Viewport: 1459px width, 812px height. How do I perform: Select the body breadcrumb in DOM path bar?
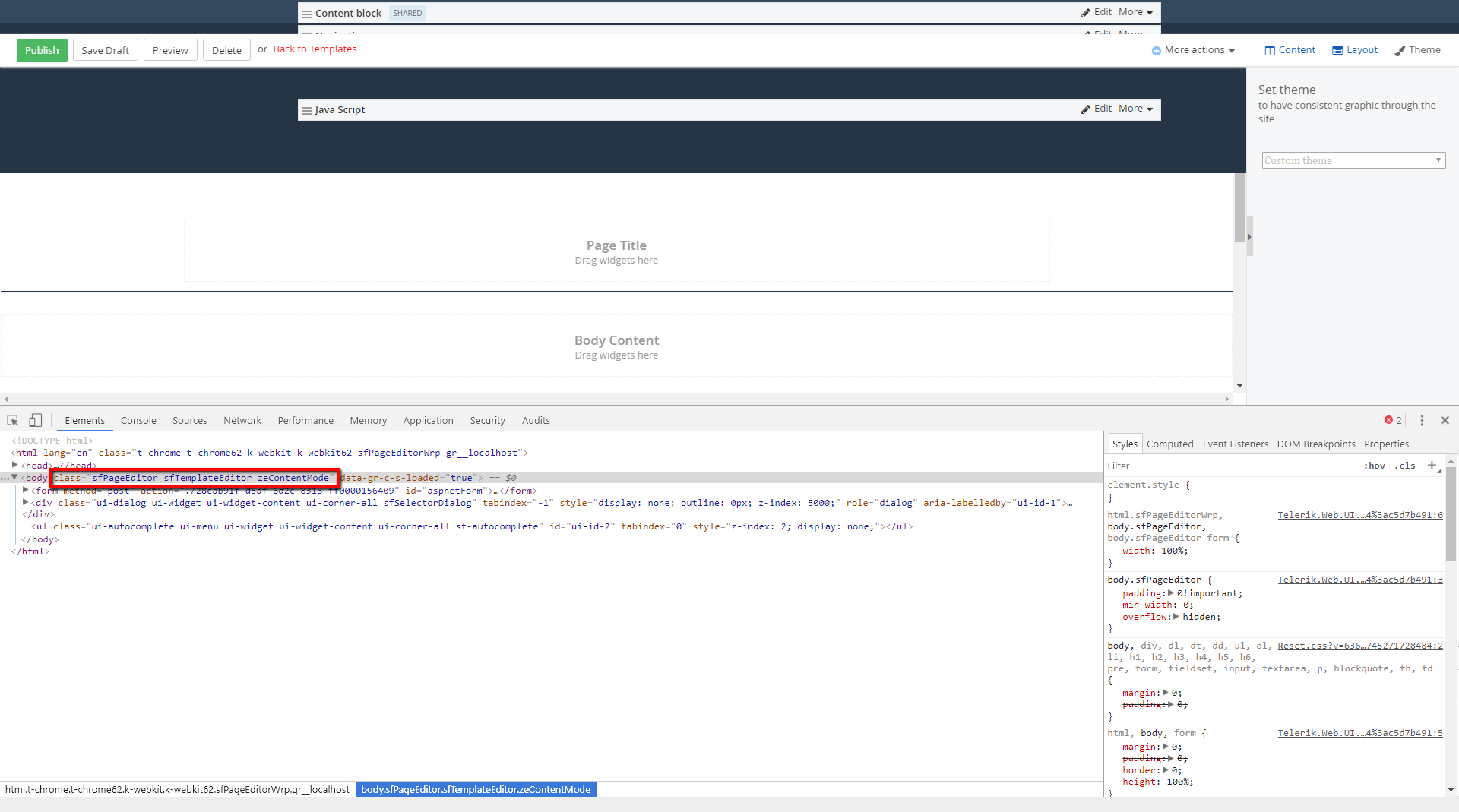click(x=476, y=789)
